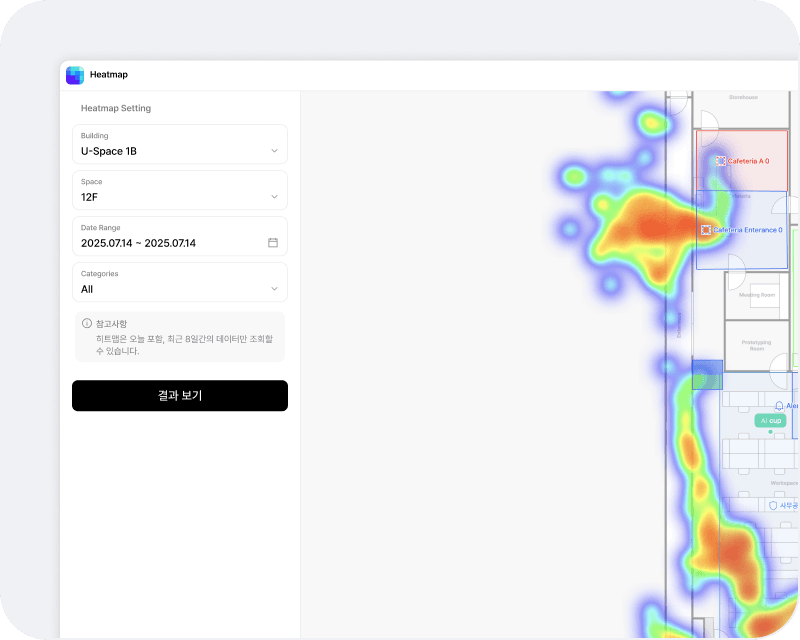
Task: Click the Cafeteria Enterance 0 zone marker icon
Action: 707,229
